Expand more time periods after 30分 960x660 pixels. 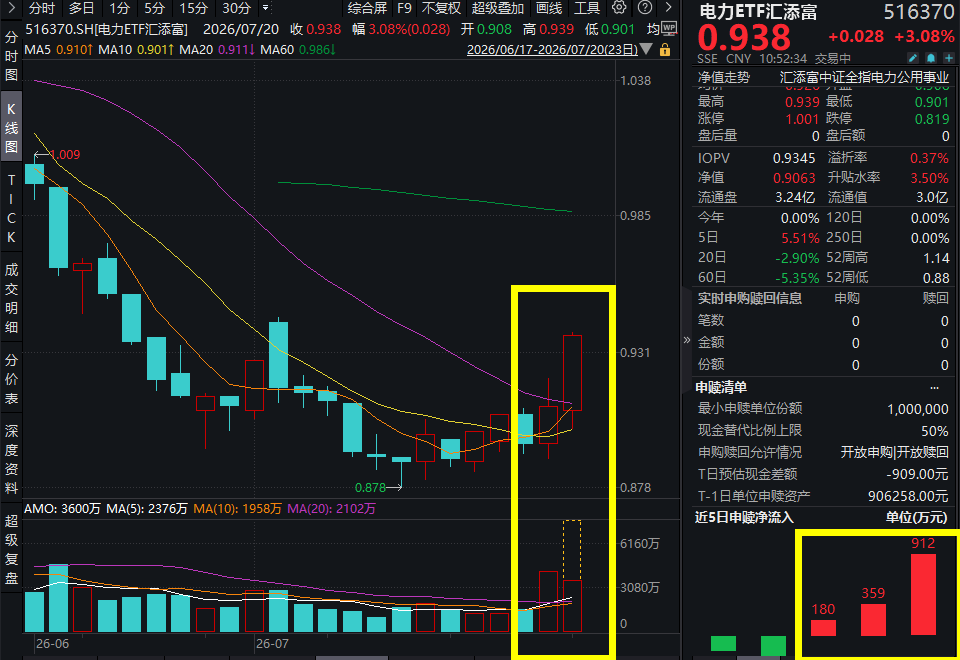tap(265, 8)
